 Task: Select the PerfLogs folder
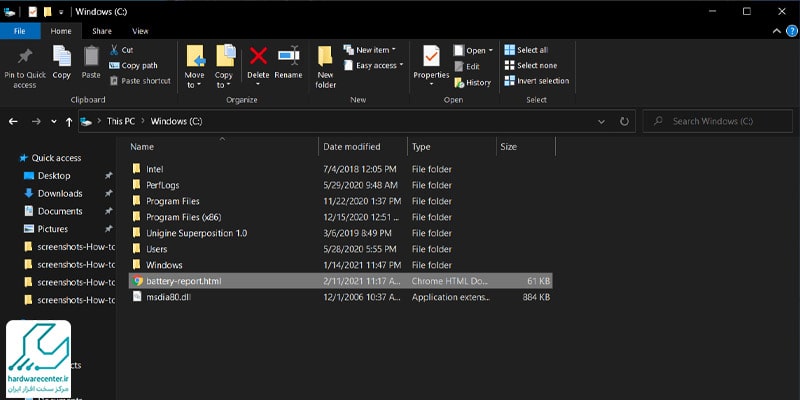pos(340,185)
